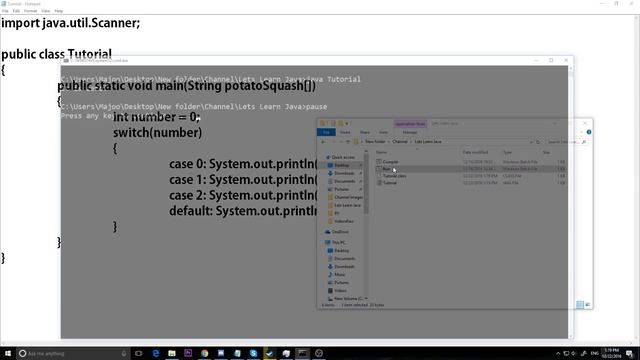Click the Explorer Back navigation arrow
This screenshot has height=360, width=640.
pyautogui.click(x=323, y=142)
